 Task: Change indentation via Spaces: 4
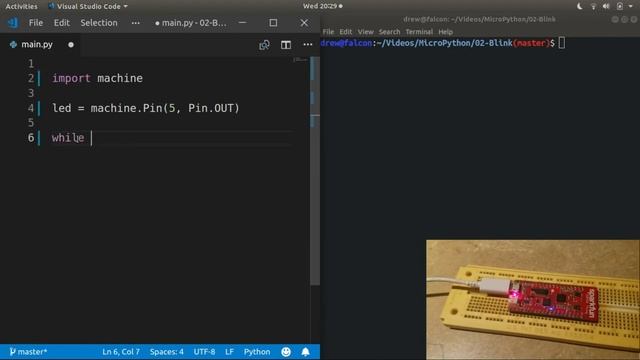(x=167, y=351)
